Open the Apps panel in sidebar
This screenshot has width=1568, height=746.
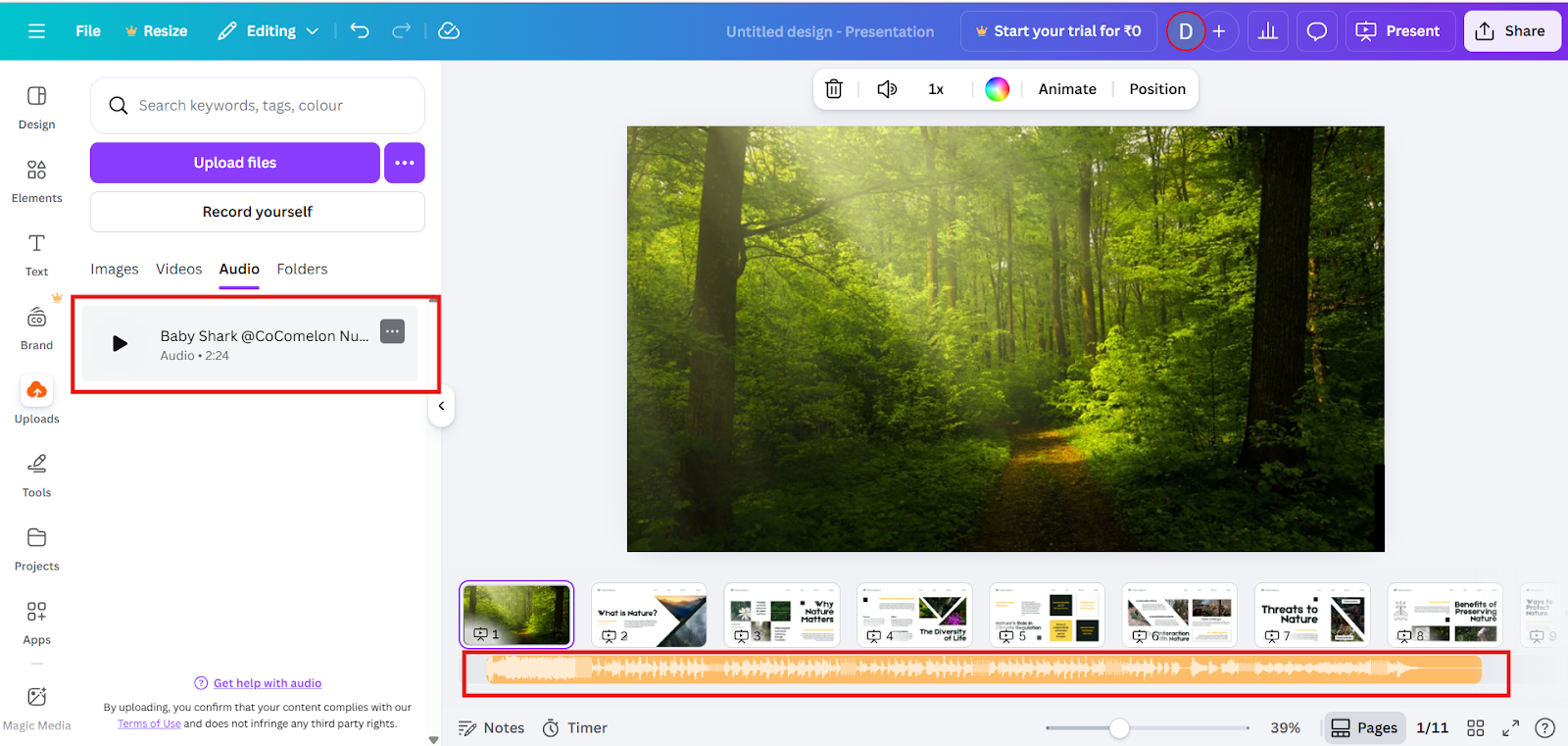36,623
